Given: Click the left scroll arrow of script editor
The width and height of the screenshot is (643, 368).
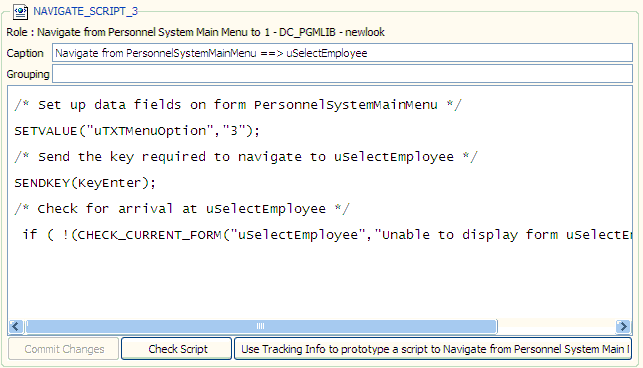Looking at the screenshot, I should (x=16, y=327).
